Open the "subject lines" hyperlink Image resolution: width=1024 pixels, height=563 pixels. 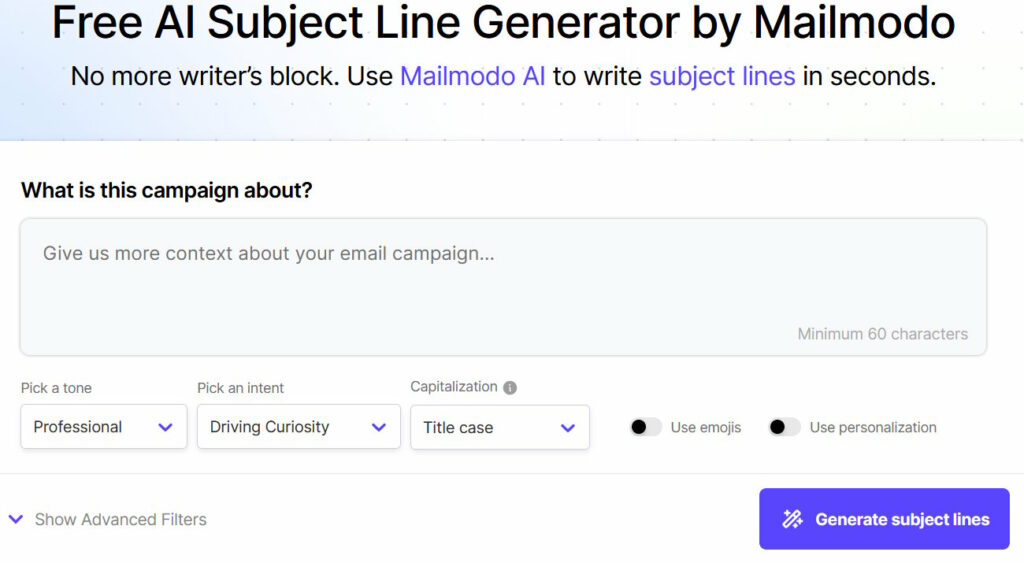[x=722, y=76]
